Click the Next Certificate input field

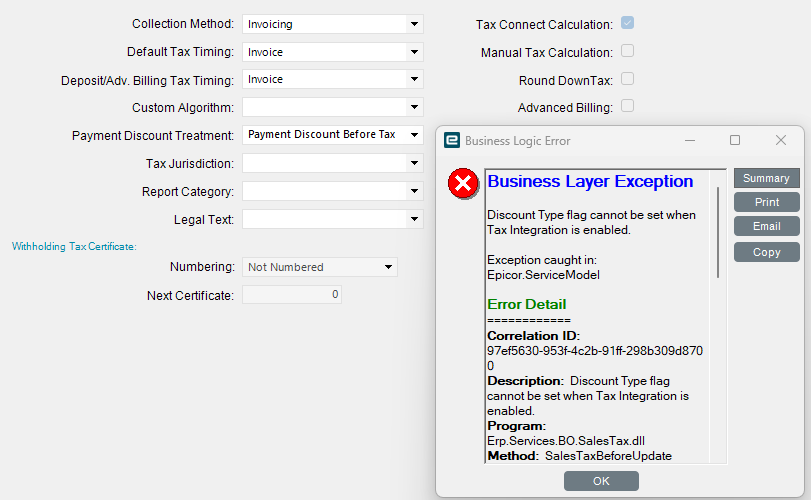point(292,295)
